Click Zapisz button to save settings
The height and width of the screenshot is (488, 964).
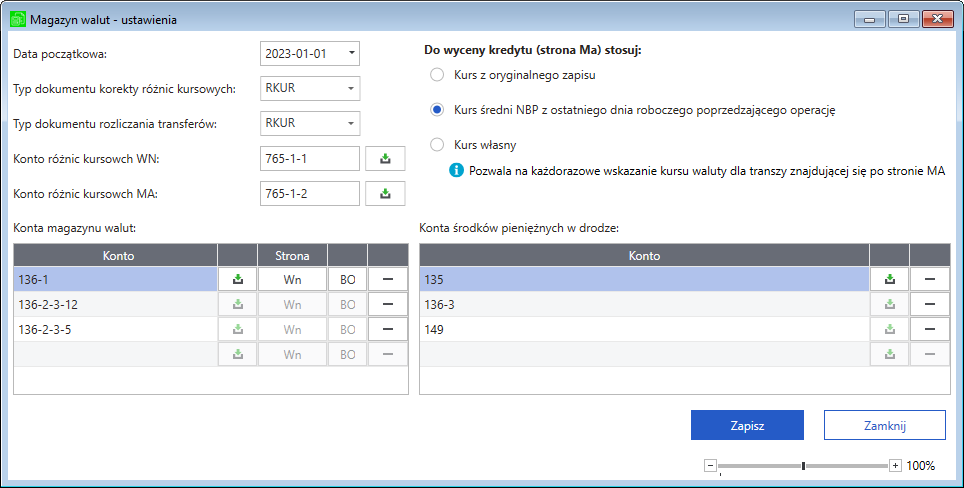pos(747,425)
